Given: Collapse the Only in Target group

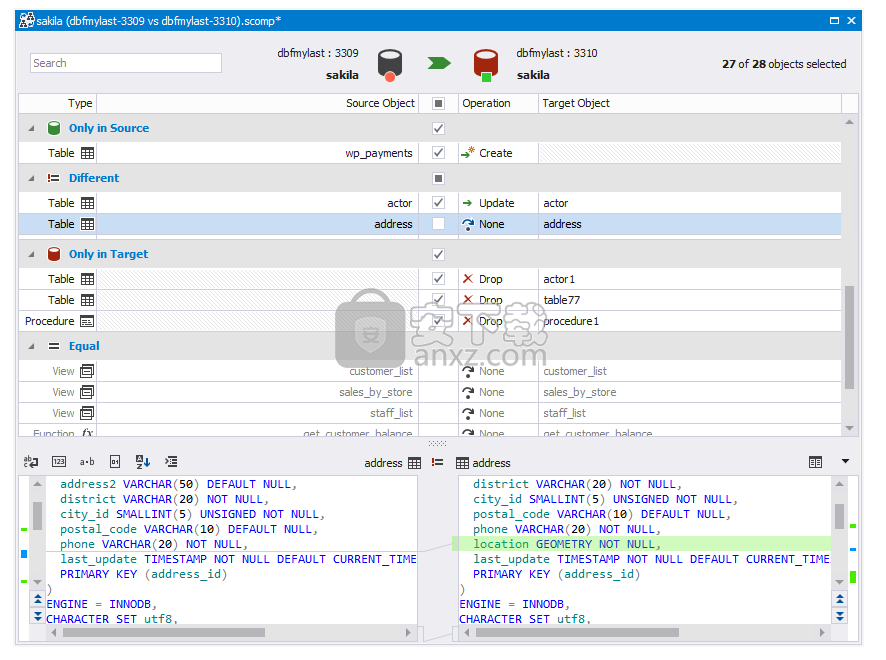Looking at the screenshot, I should [32, 255].
